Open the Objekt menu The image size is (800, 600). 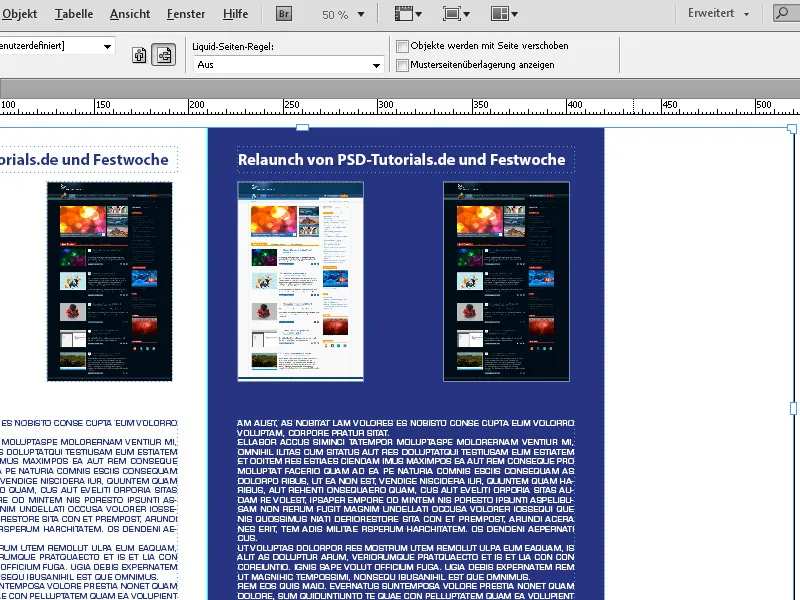[20, 14]
